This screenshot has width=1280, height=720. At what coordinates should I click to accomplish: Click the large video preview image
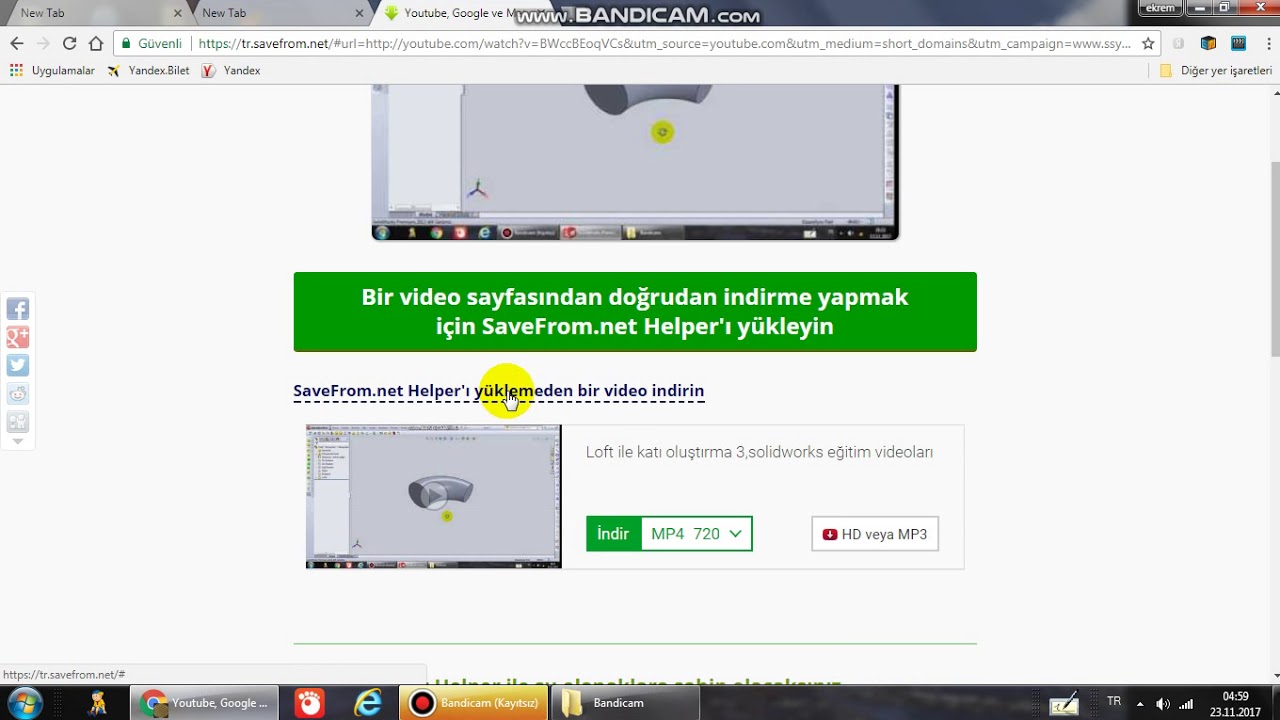pos(635,162)
